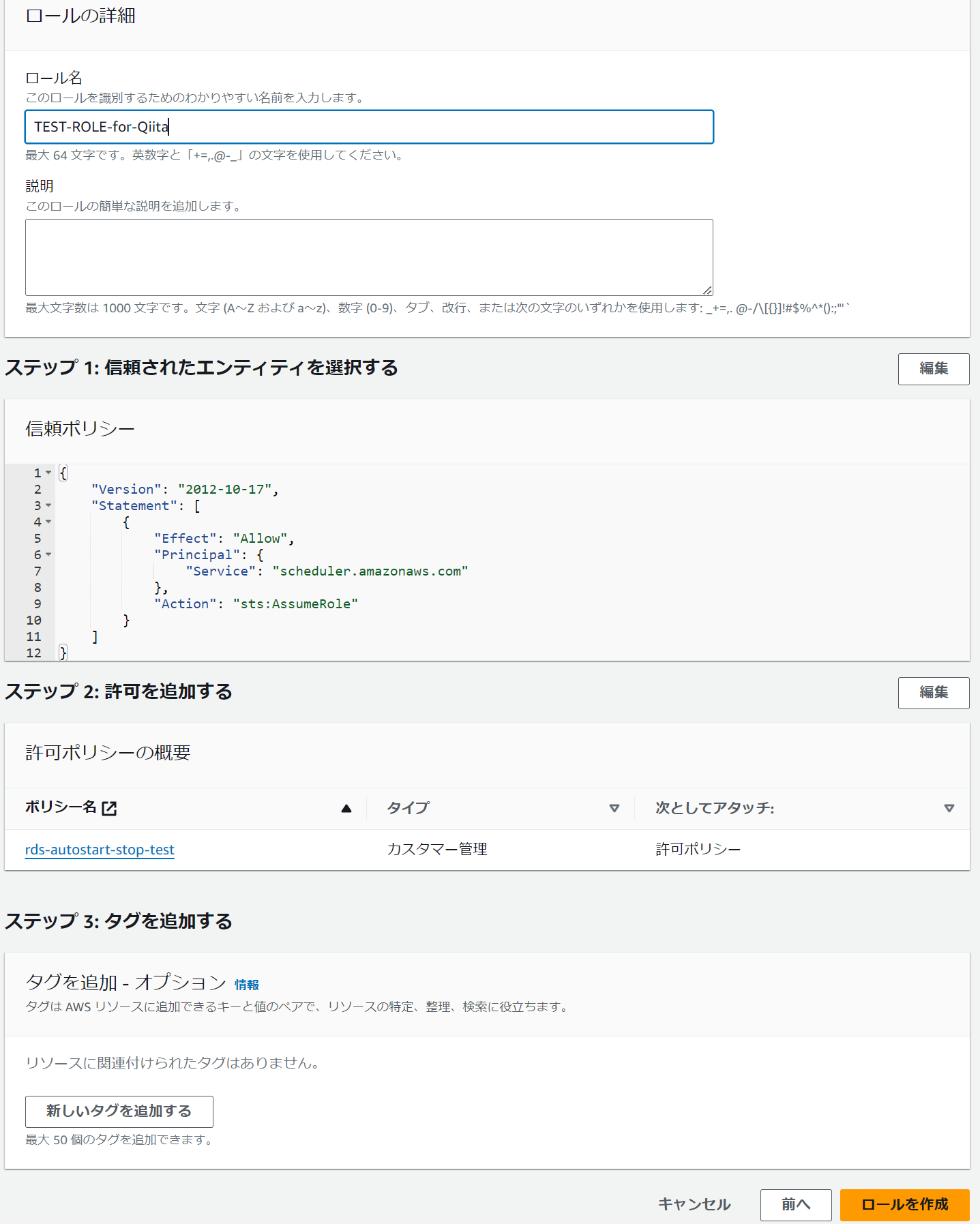Click the Previous button
Image resolution: width=980 pixels, height=1224 pixels.
point(795,1205)
